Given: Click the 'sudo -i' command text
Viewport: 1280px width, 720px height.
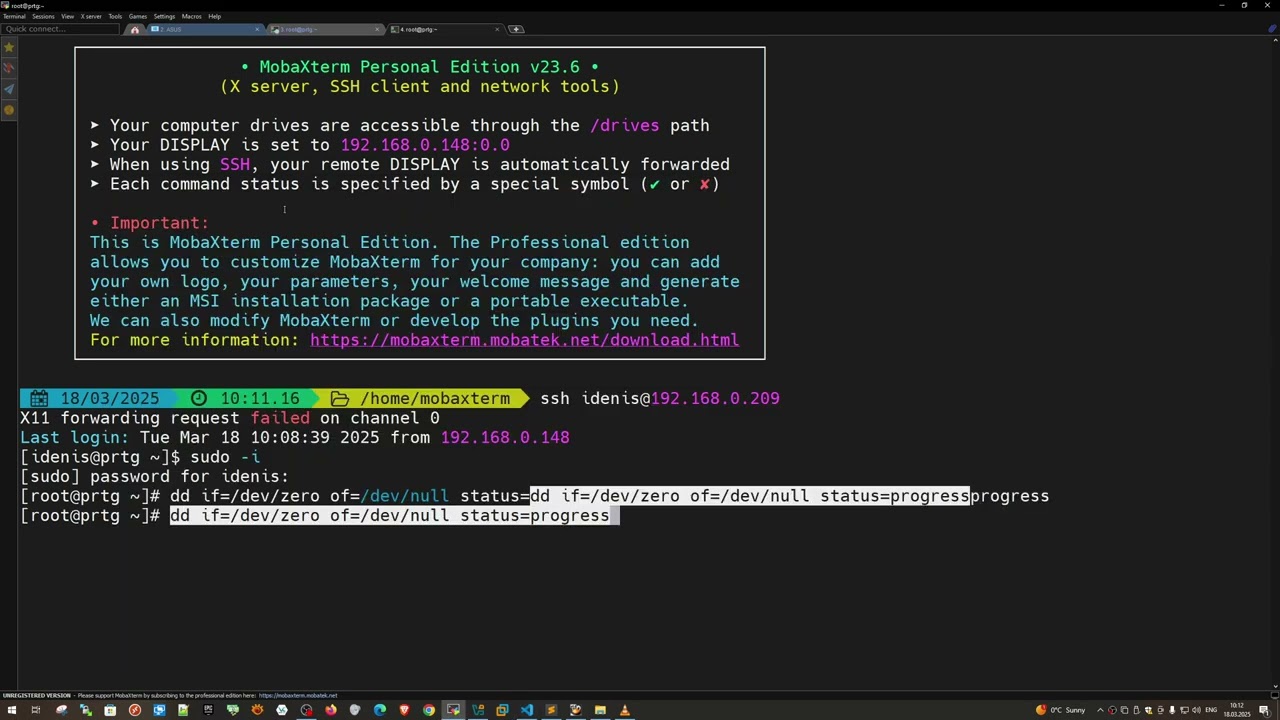Looking at the screenshot, I should point(225,457).
